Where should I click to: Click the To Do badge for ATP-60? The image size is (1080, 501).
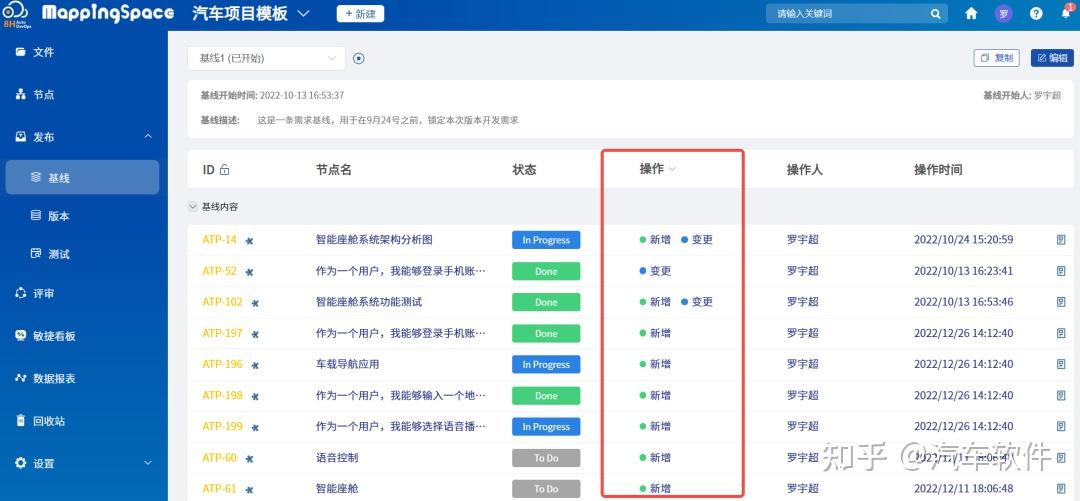click(x=546, y=458)
